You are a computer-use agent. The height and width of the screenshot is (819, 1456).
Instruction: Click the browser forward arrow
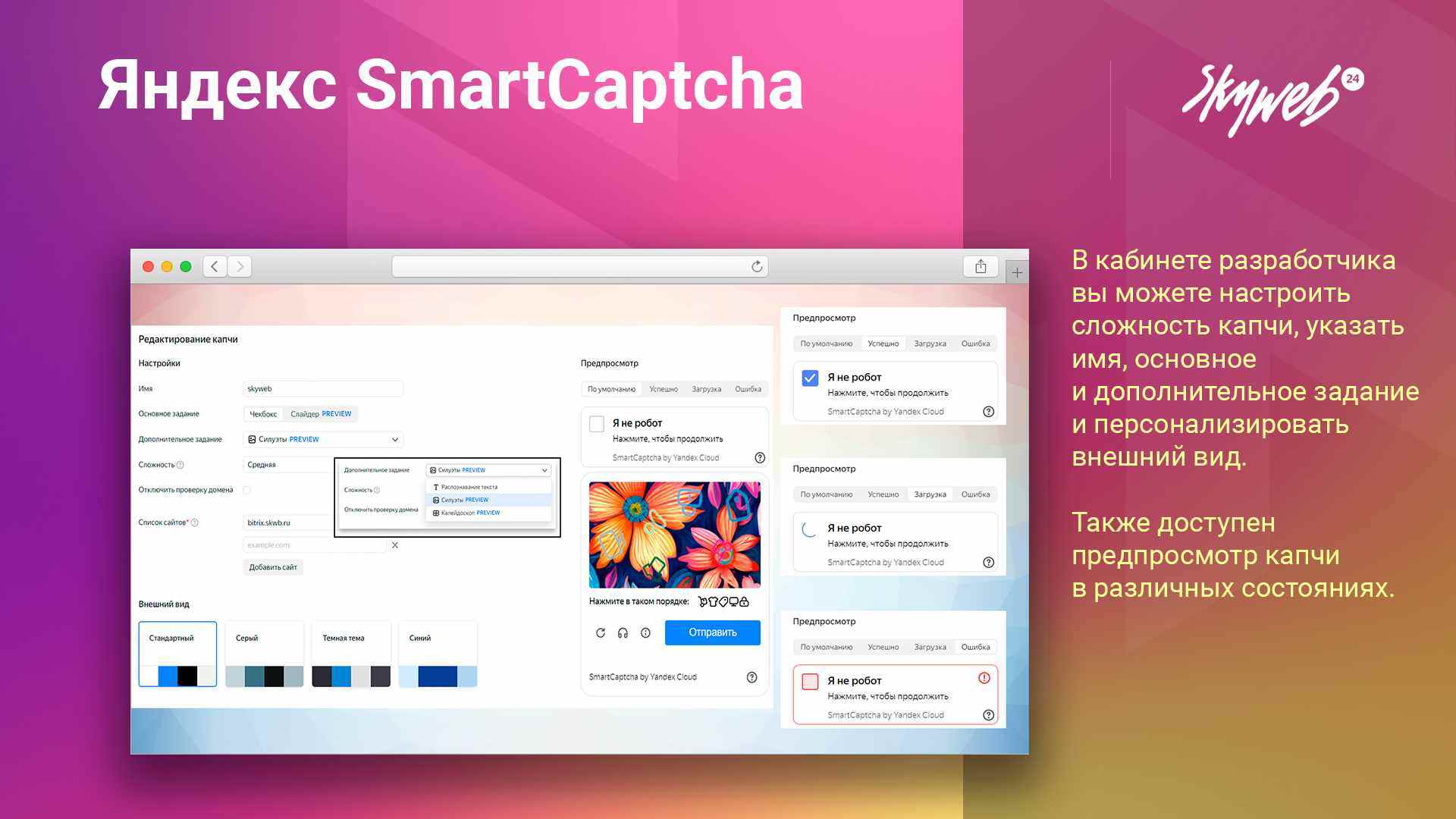(x=240, y=266)
